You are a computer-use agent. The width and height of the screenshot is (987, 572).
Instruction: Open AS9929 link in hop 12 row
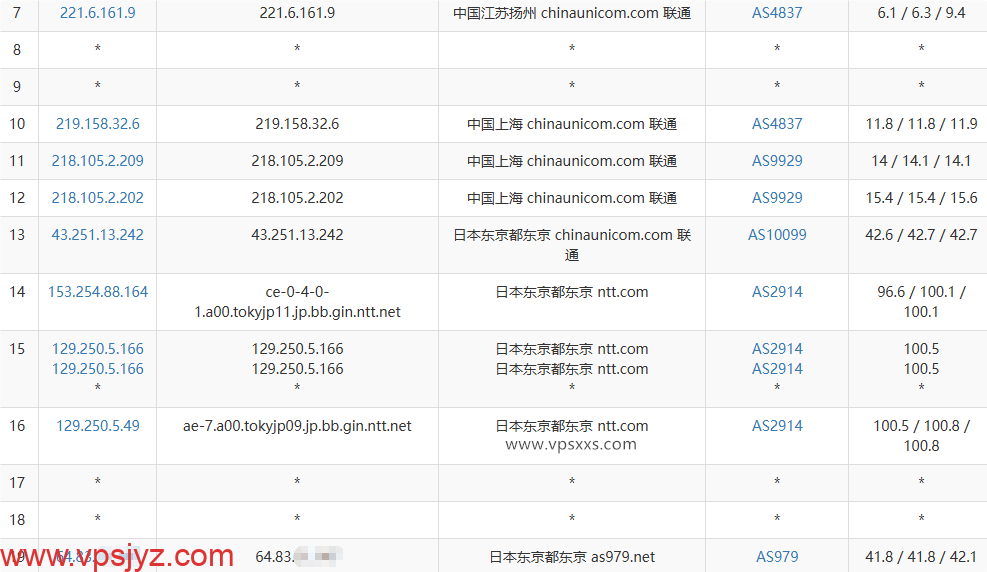[x=777, y=198]
